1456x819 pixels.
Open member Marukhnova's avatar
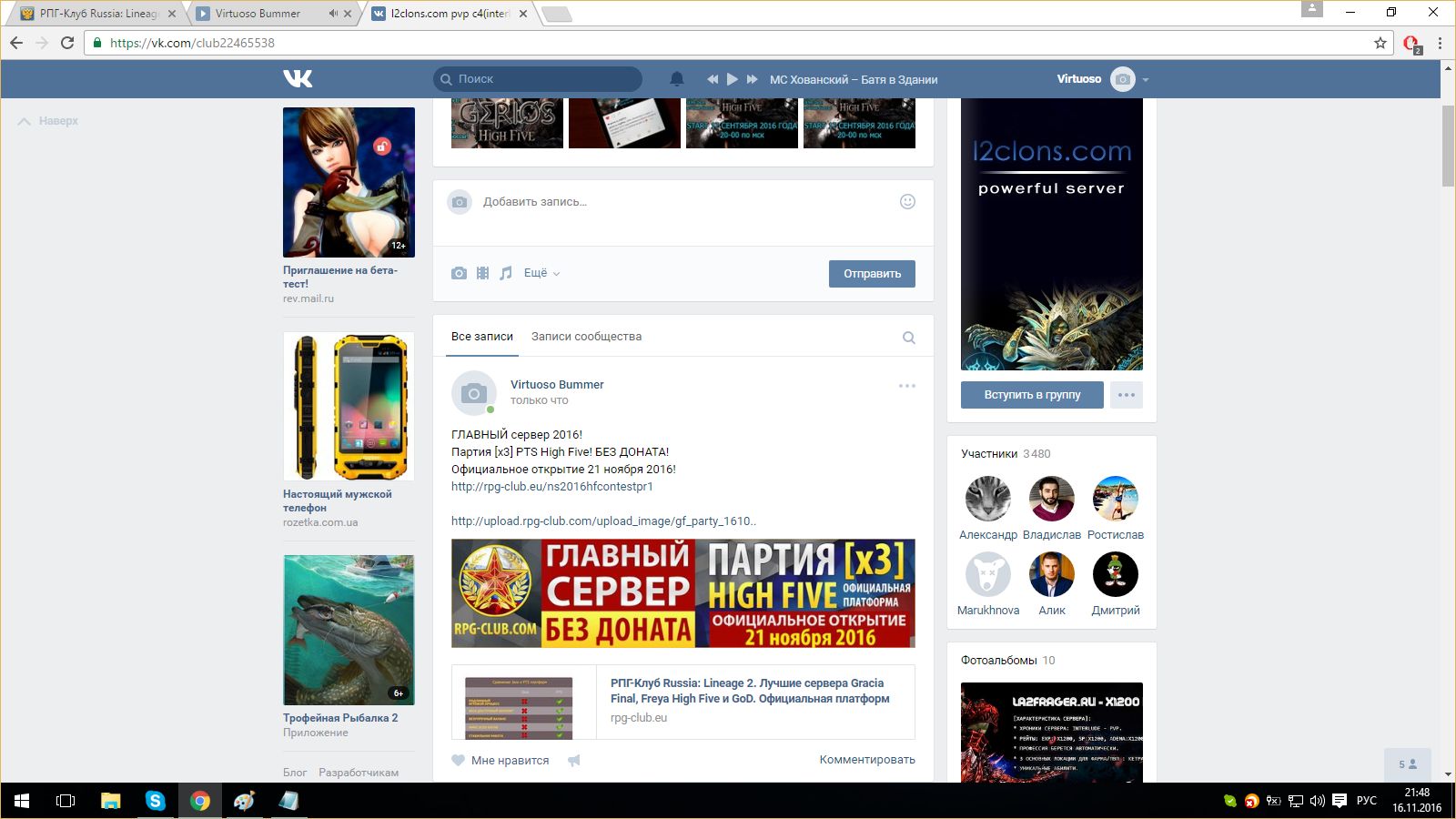coord(988,574)
